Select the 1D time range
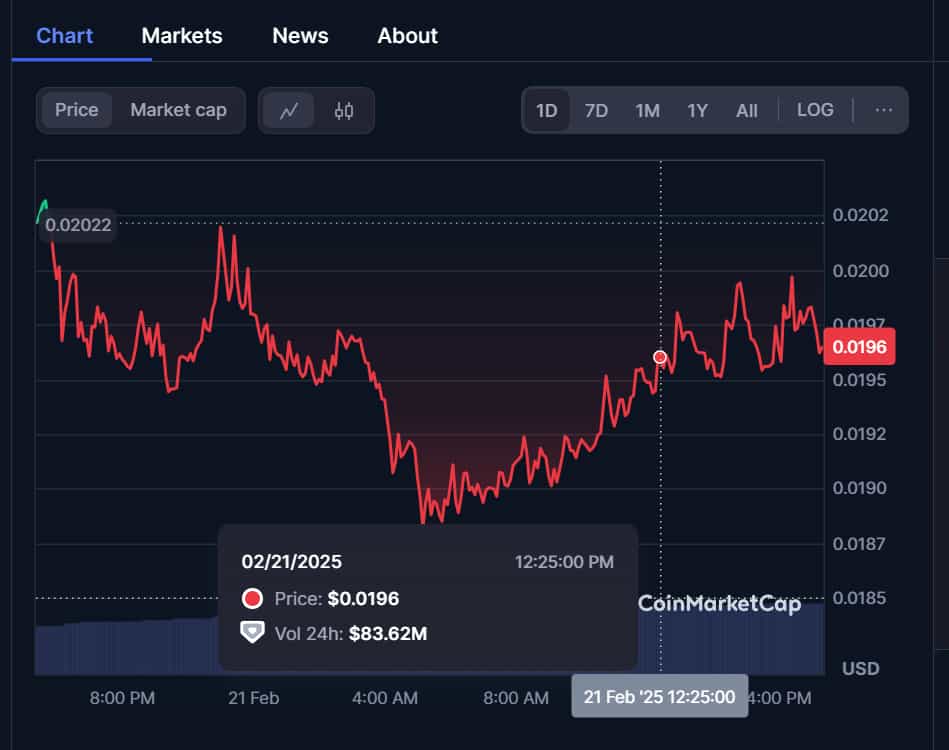This screenshot has width=949, height=750. coord(547,110)
